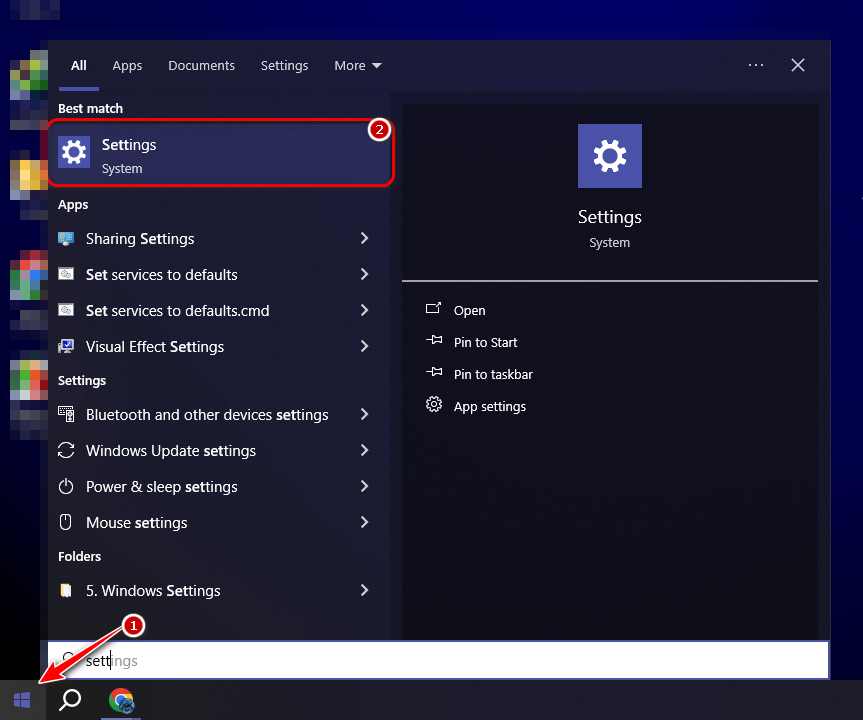This screenshot has height=720, width=863.
Task: Click the Sharing Settings app icon
Action: tap(66, 238)
